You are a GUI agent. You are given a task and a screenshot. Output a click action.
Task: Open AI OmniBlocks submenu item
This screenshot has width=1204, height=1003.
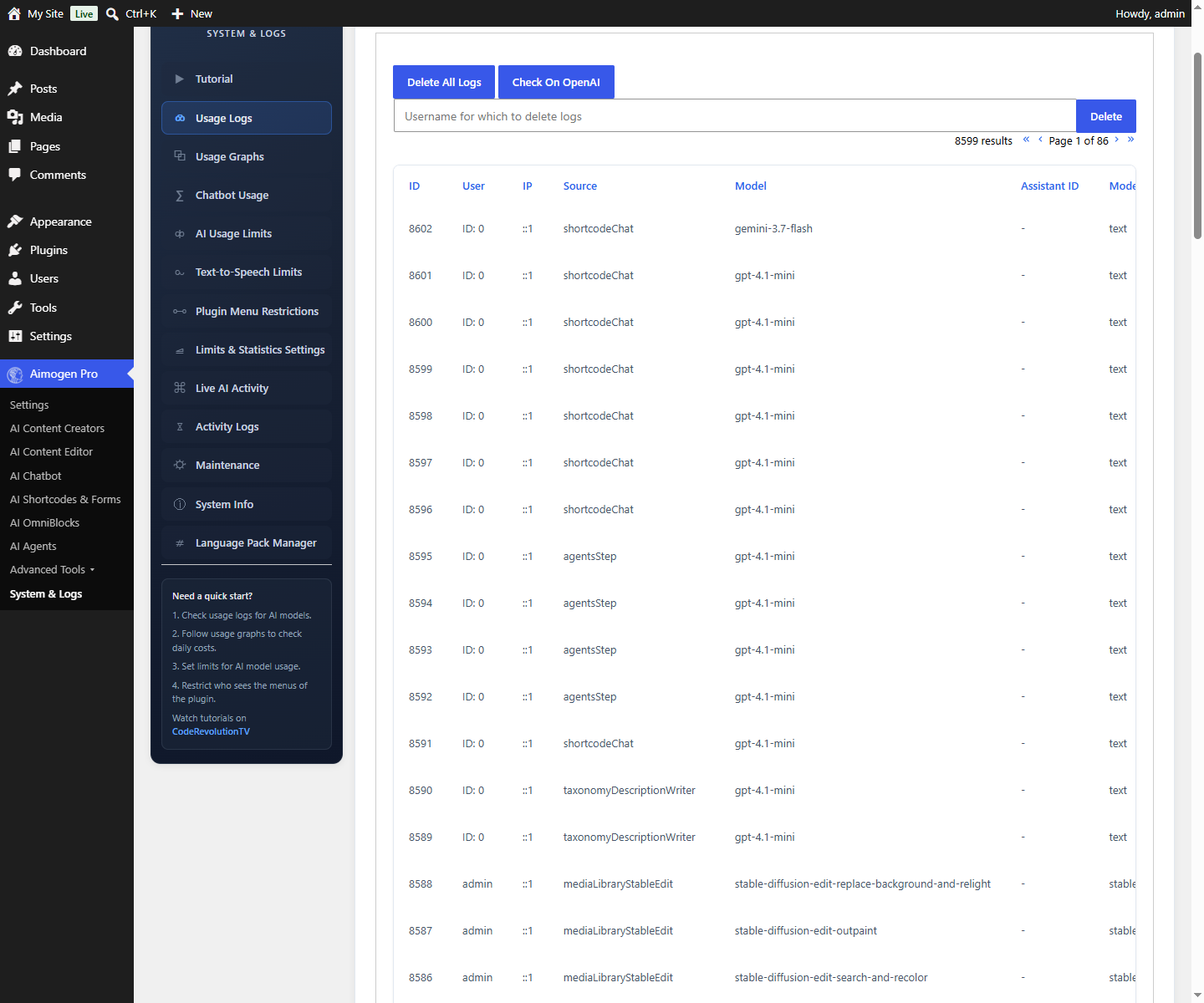coord(44,522)
